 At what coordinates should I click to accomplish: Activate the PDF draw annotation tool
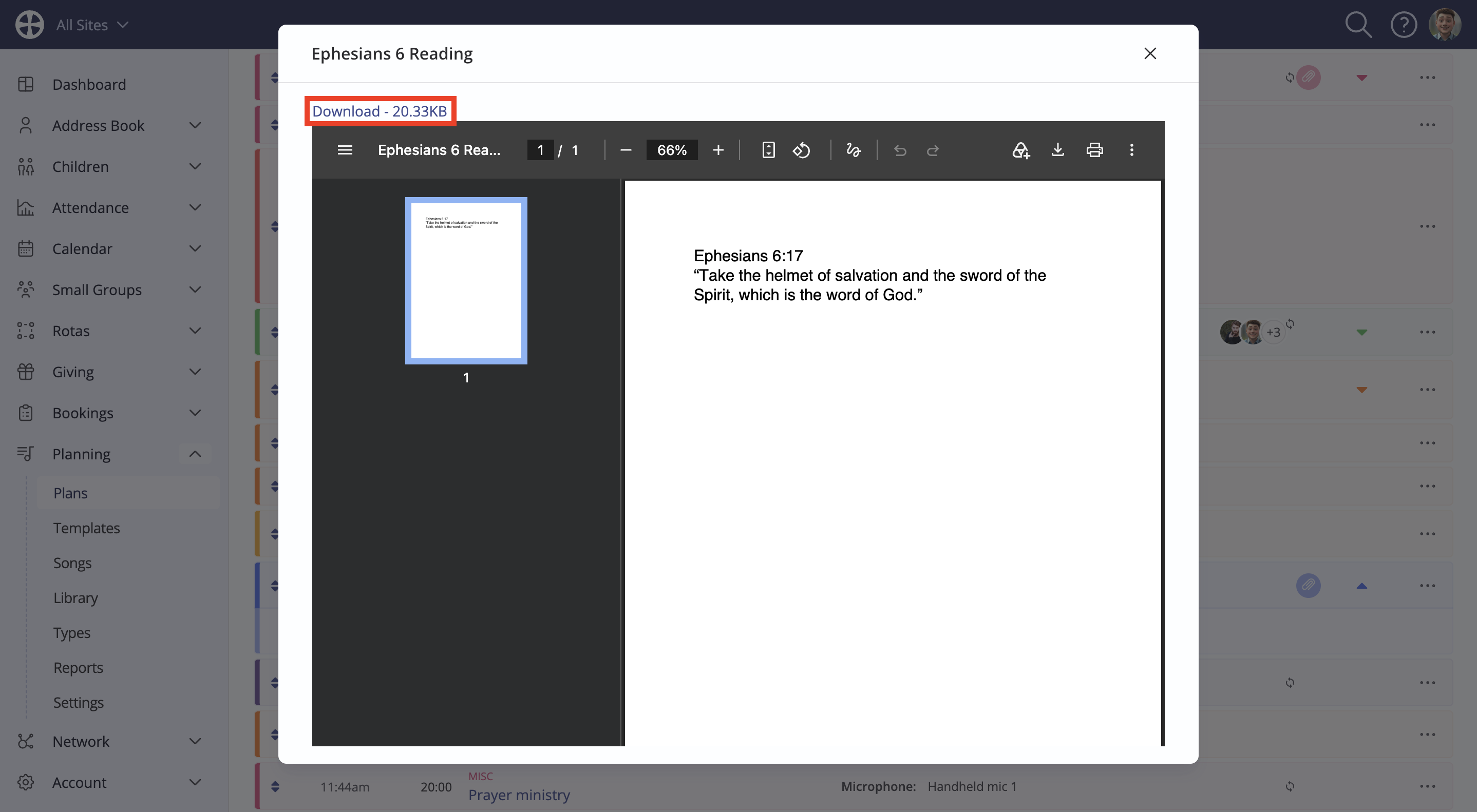pos(853,150)
